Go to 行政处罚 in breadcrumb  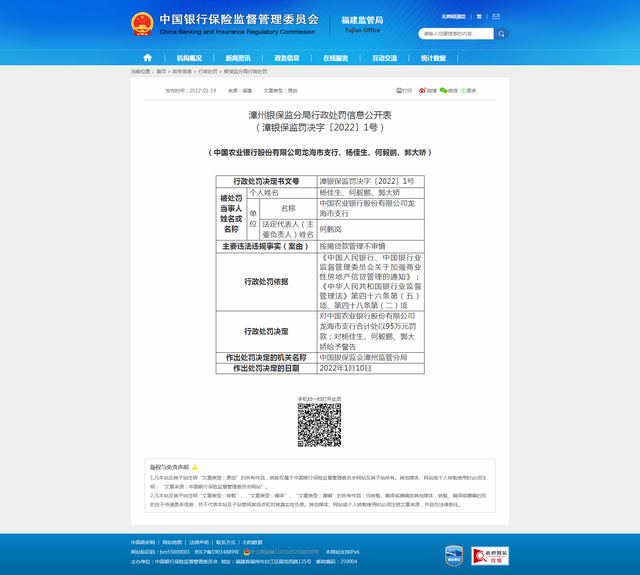point(208,71)
